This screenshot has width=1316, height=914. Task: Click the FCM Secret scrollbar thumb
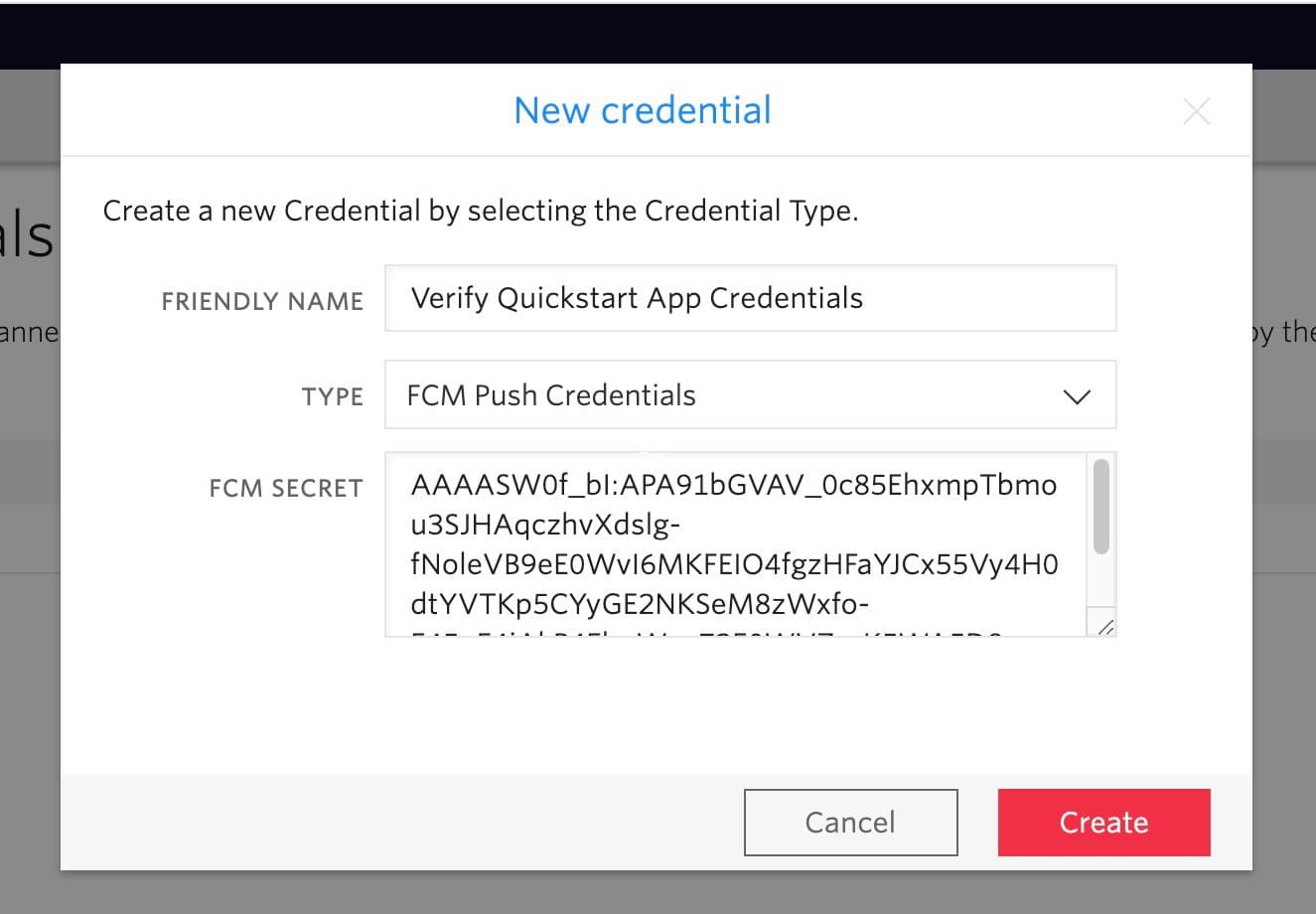click(x=1102, y=507)
